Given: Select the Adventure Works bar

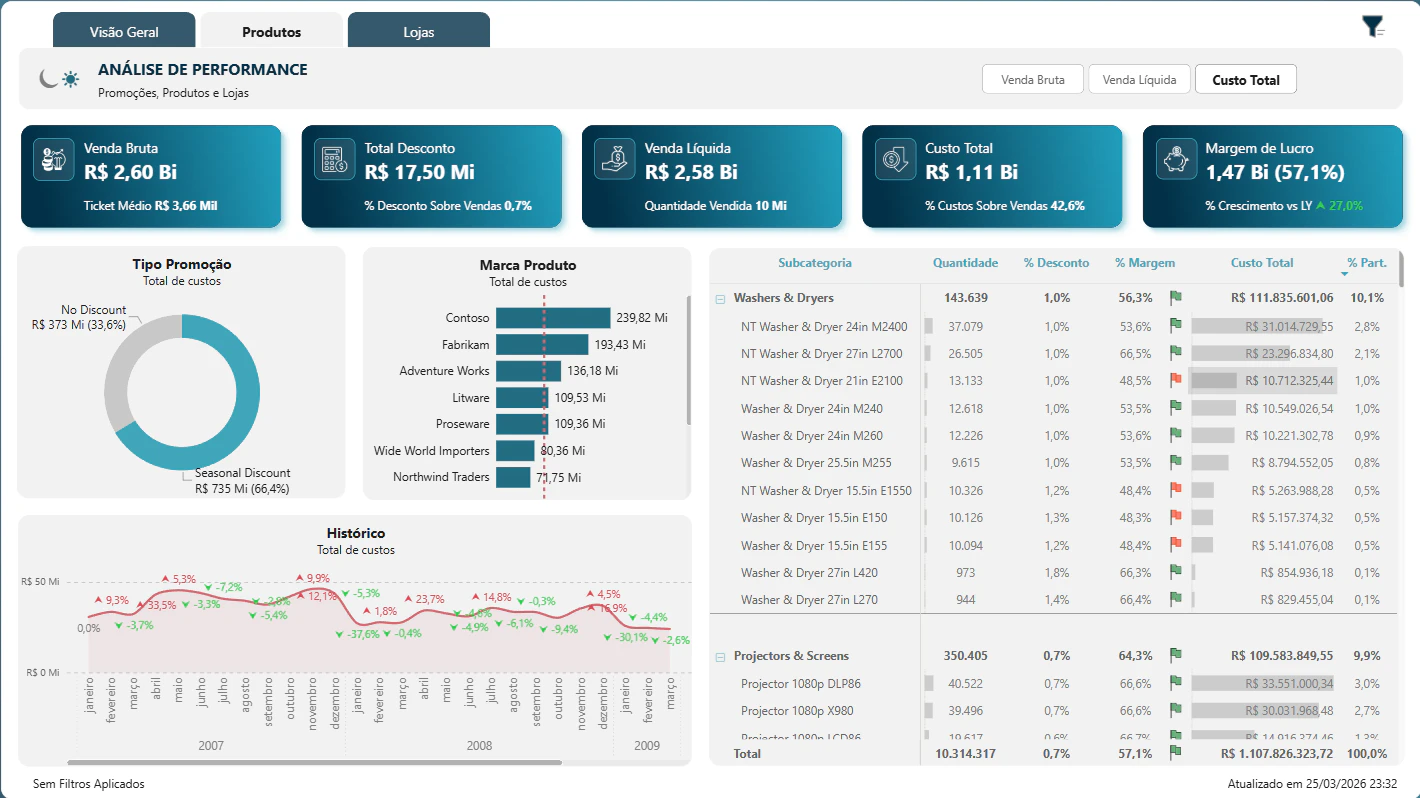Looking at the screenshot, I should pyautogui.click(x=528, y=371).
